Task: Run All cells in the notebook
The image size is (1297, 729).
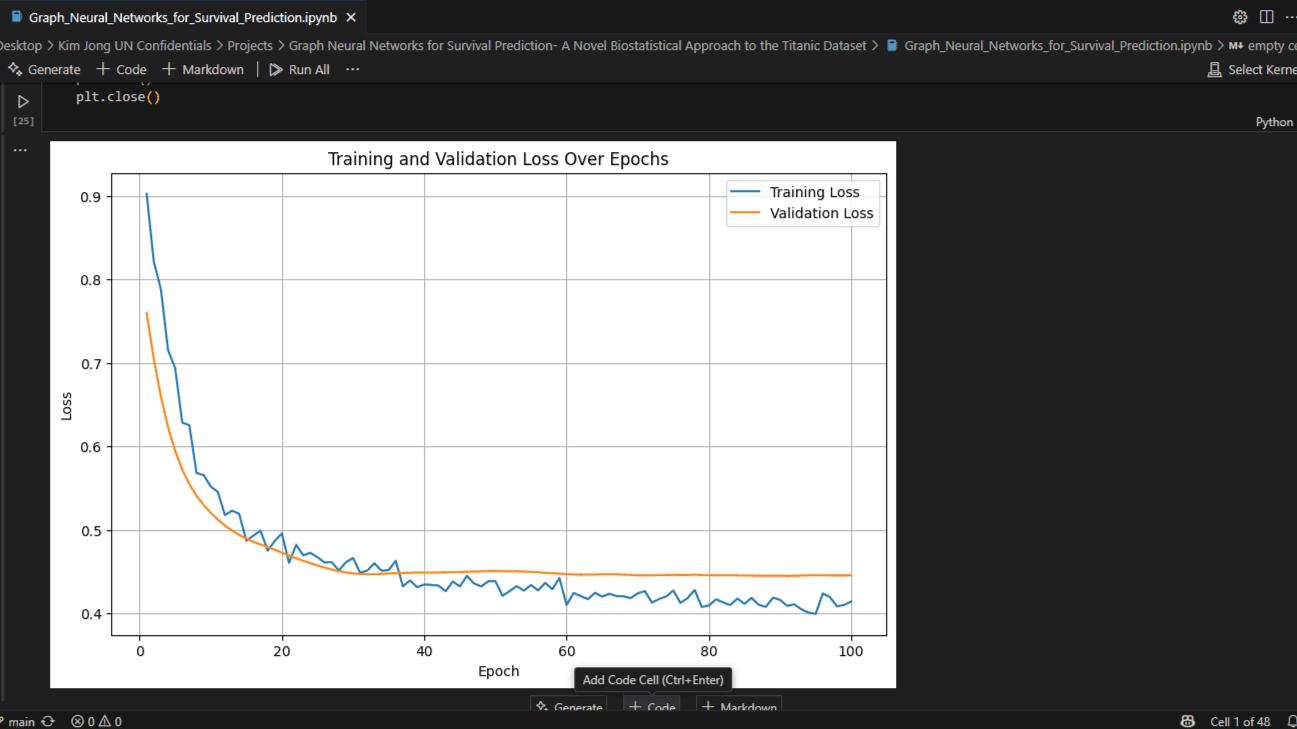Action: 299,69
